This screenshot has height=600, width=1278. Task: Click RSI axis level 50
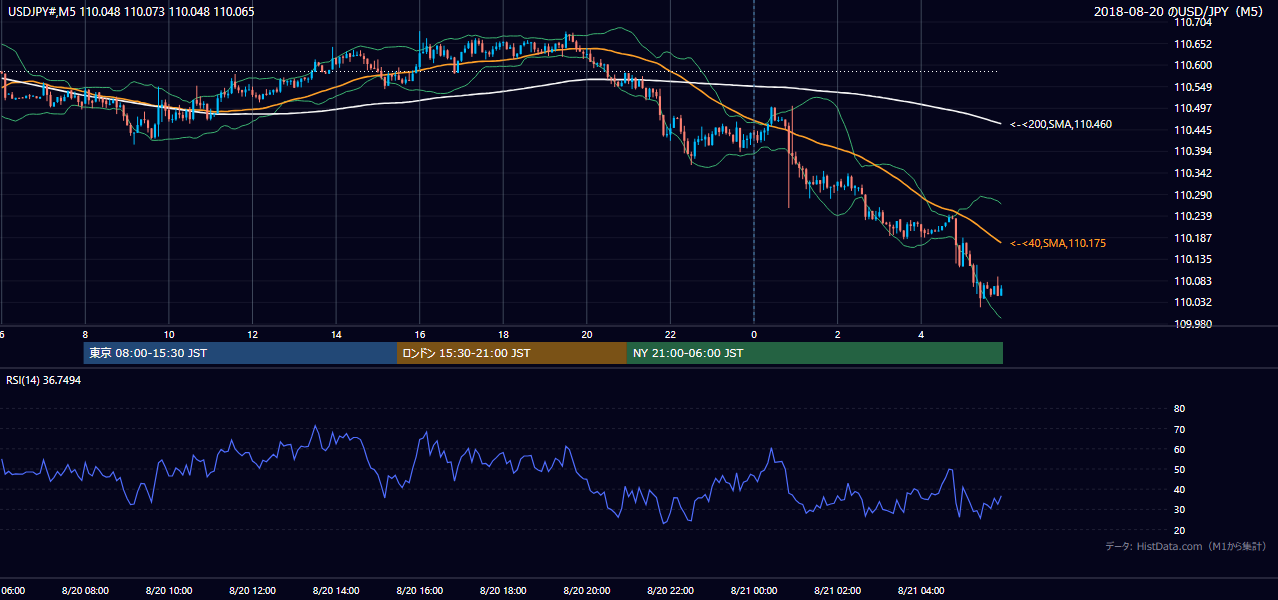tap(1179, 469)
